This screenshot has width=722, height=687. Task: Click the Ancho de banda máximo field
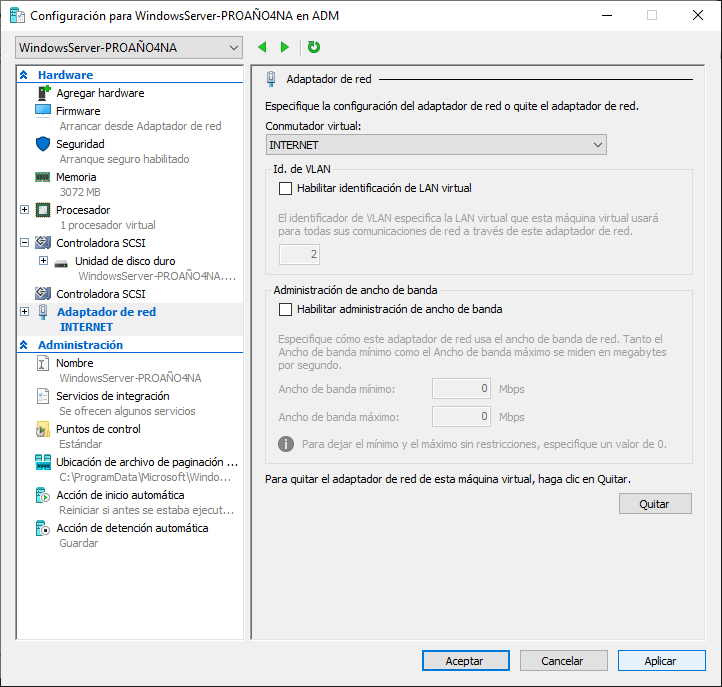coord(461,417)
